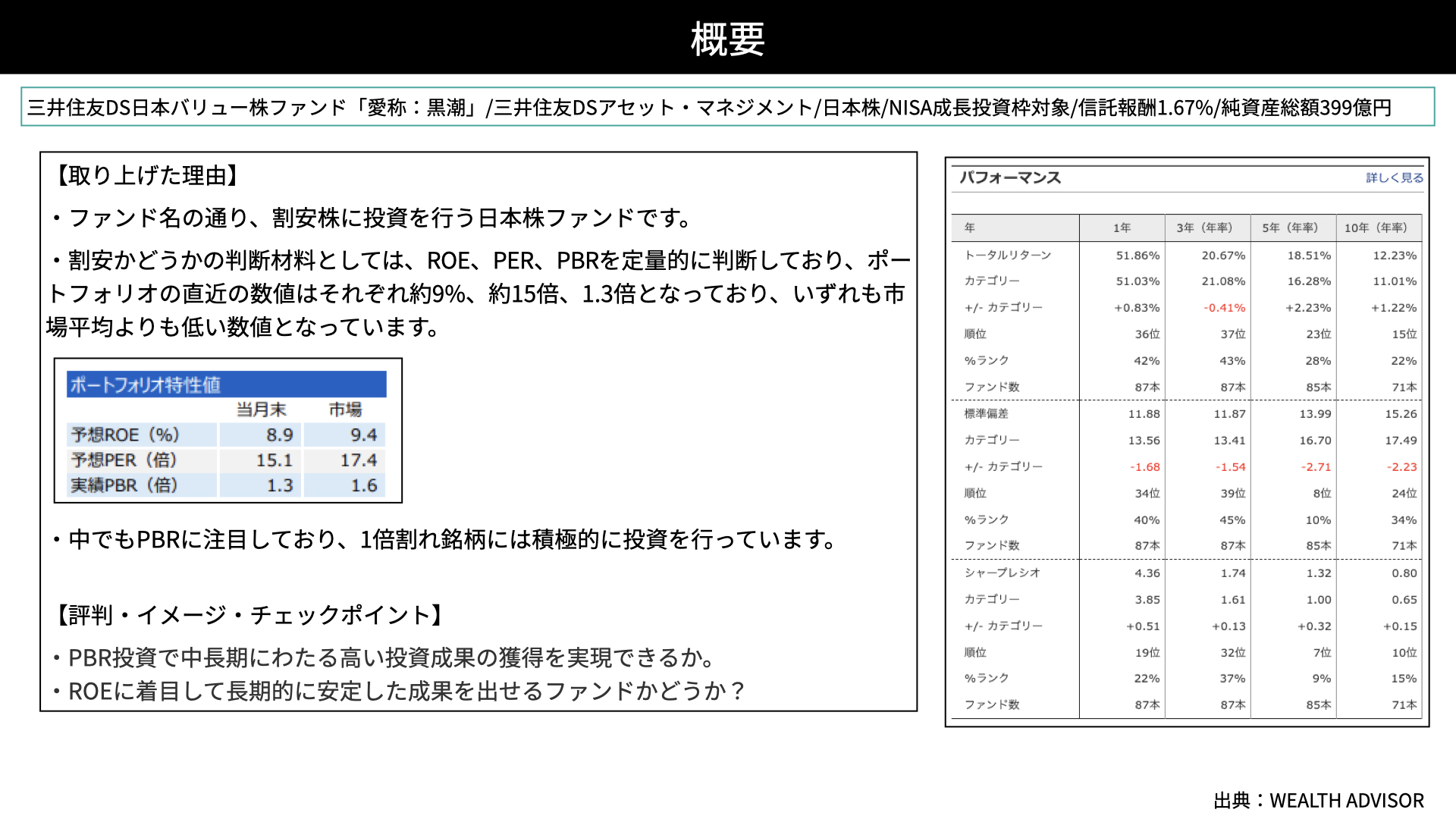Click the red -2.23 deviation difference

pyautogui.click(x=1402, y=467)
